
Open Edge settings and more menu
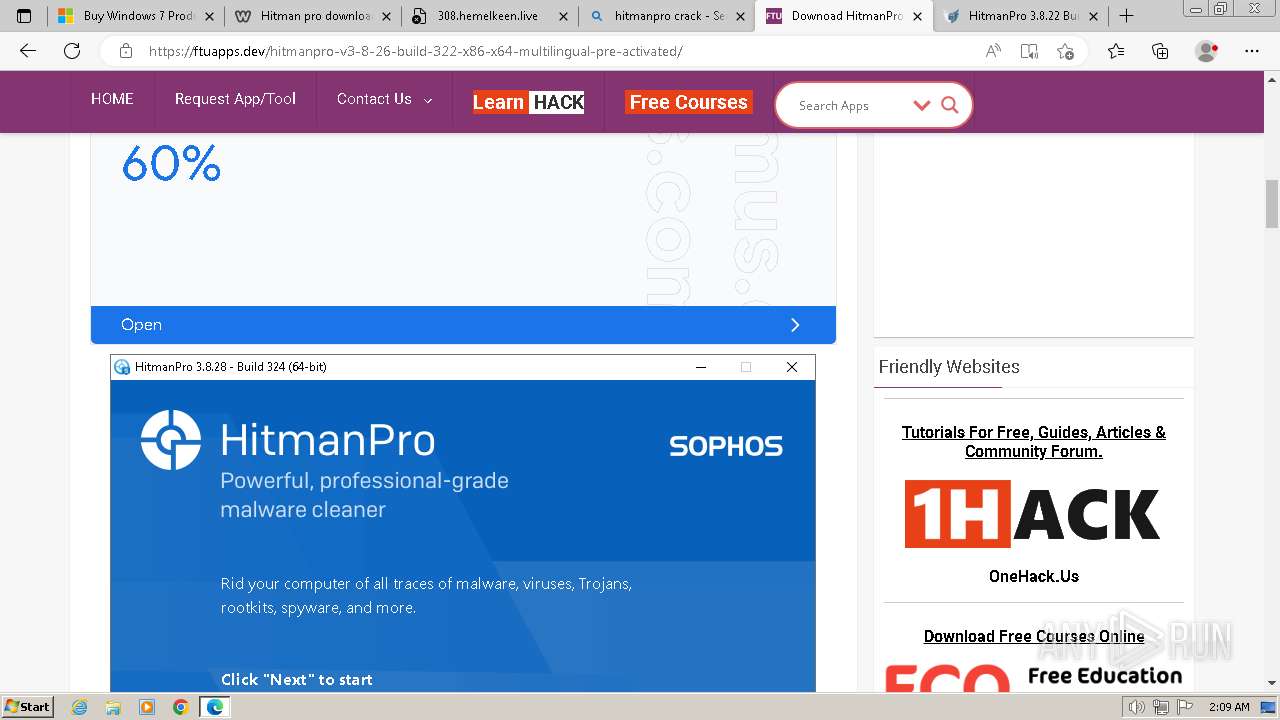tap(1252, 51)
